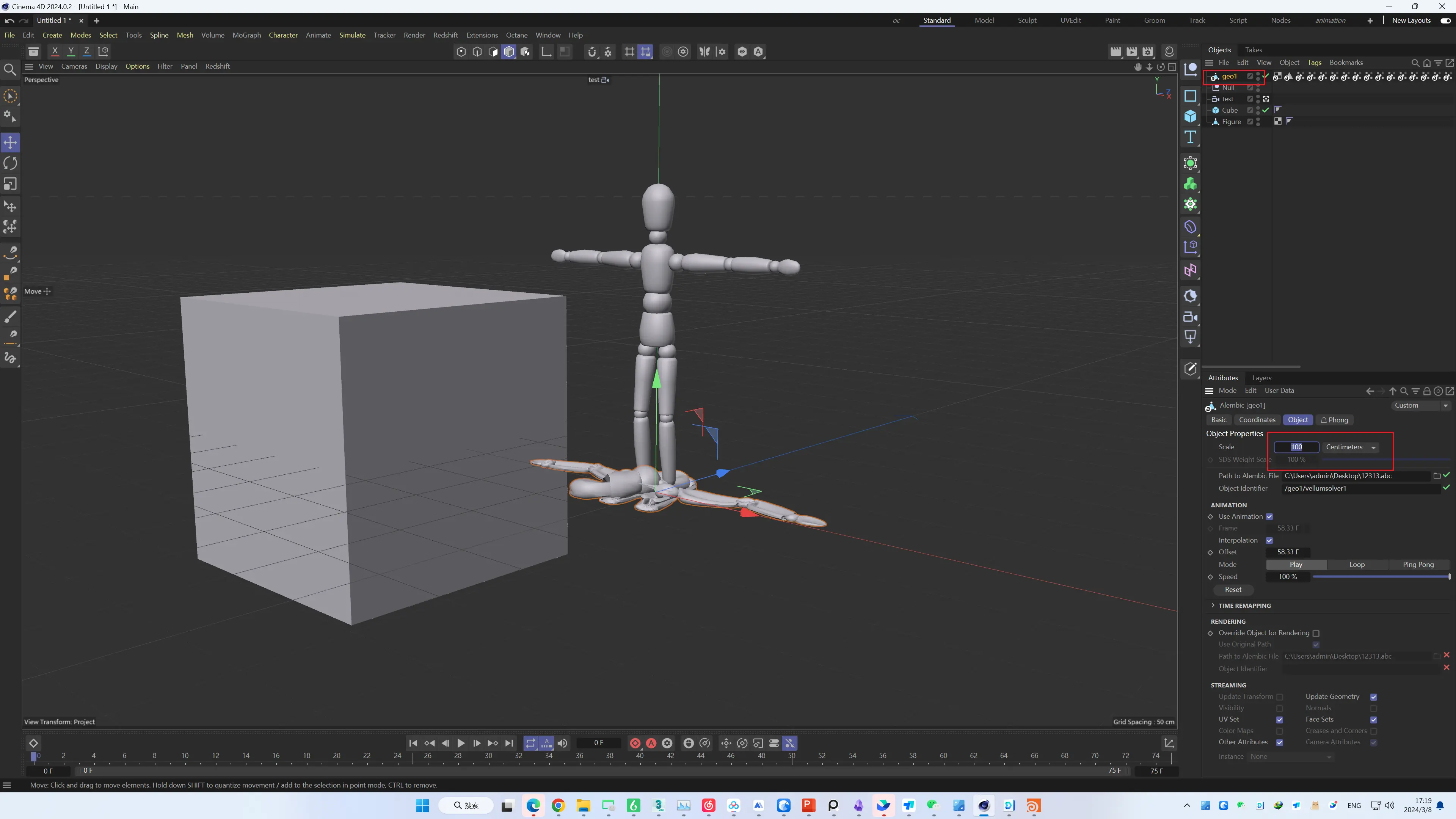1456x819 pixels.
Task: Open Chrome from the taskbar
Action: click(558, 805)
